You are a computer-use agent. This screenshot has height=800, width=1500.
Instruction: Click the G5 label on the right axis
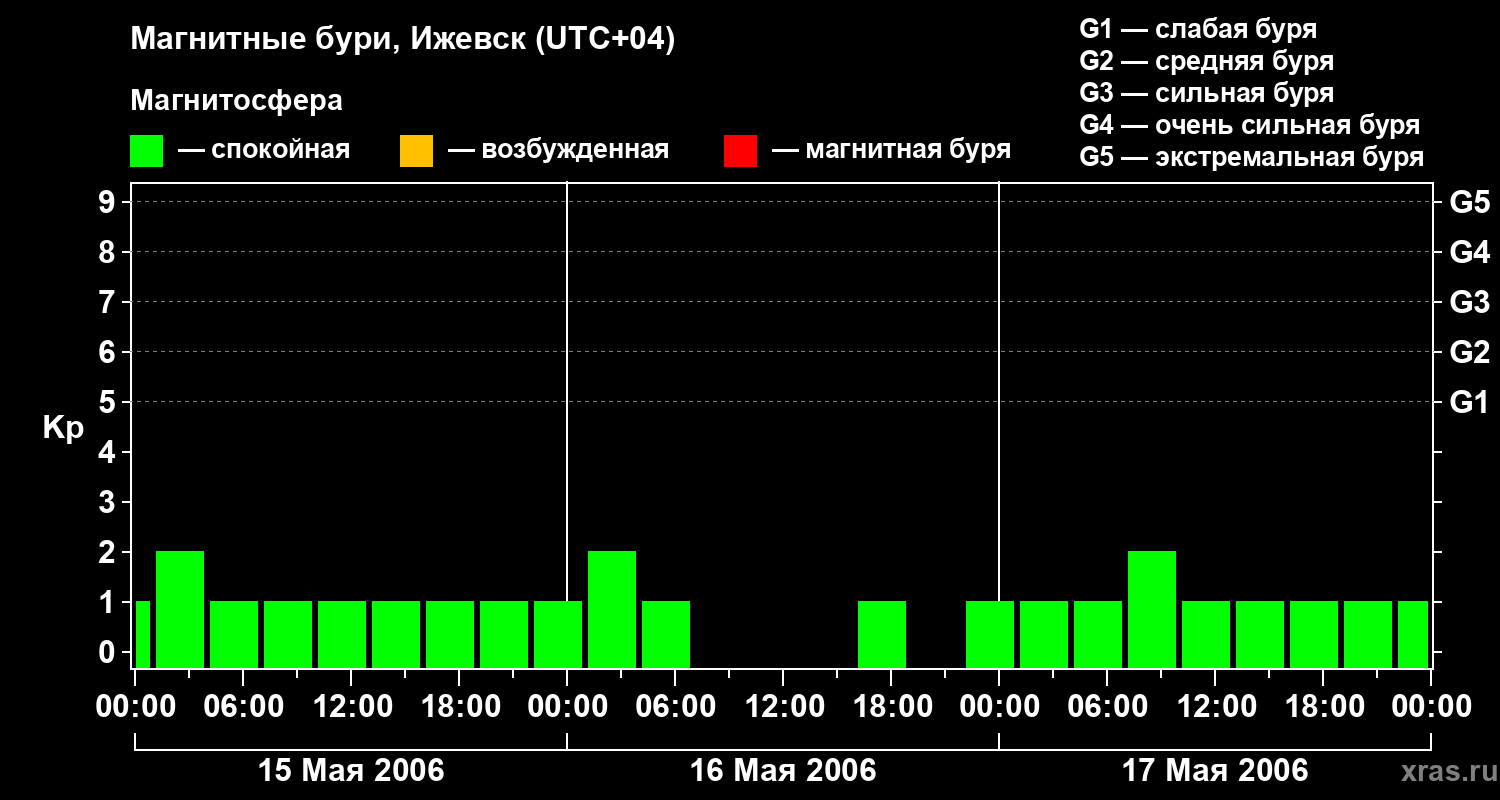pos(1469,202)
